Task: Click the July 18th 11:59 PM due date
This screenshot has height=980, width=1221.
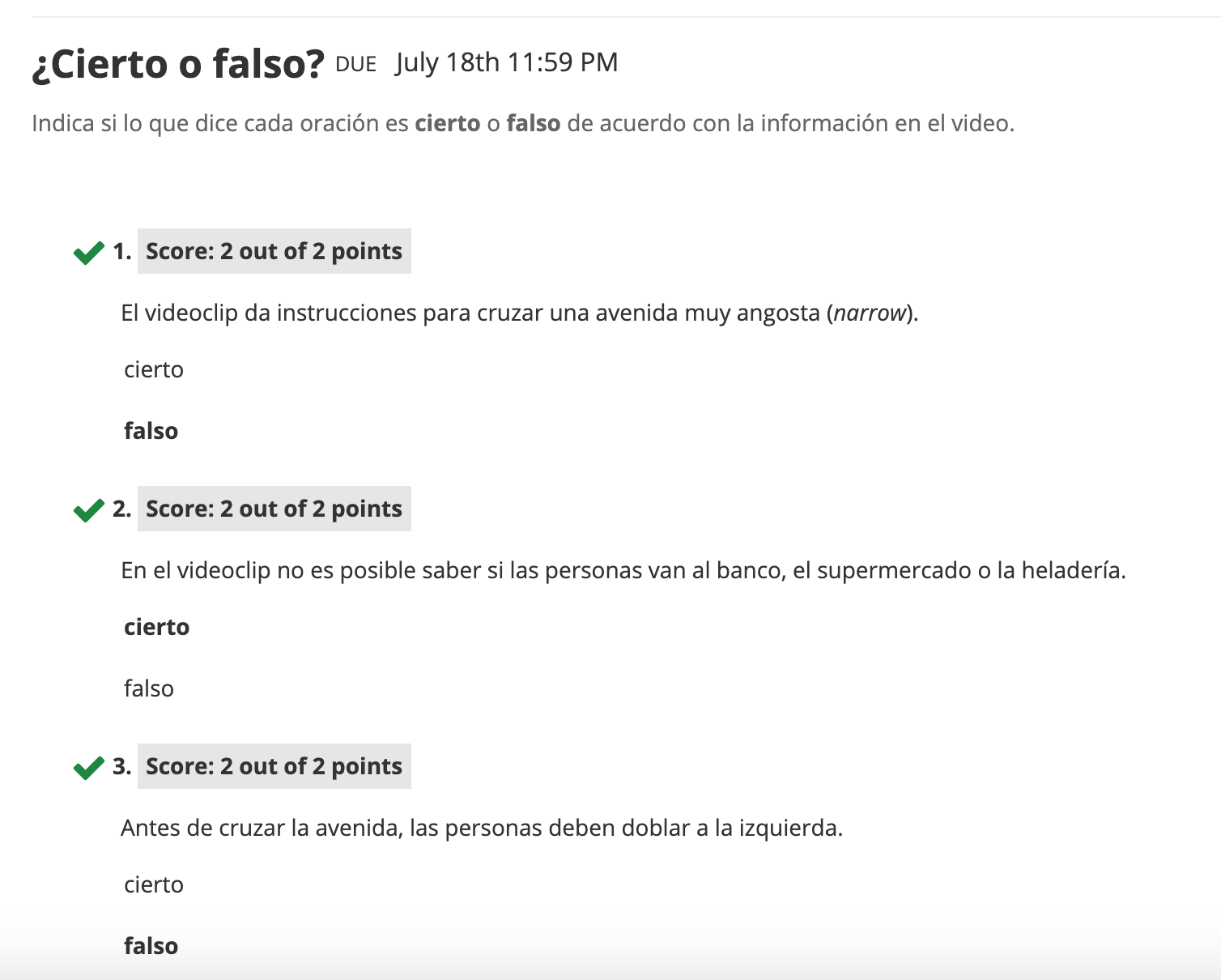Action: [x=507, y=62]
